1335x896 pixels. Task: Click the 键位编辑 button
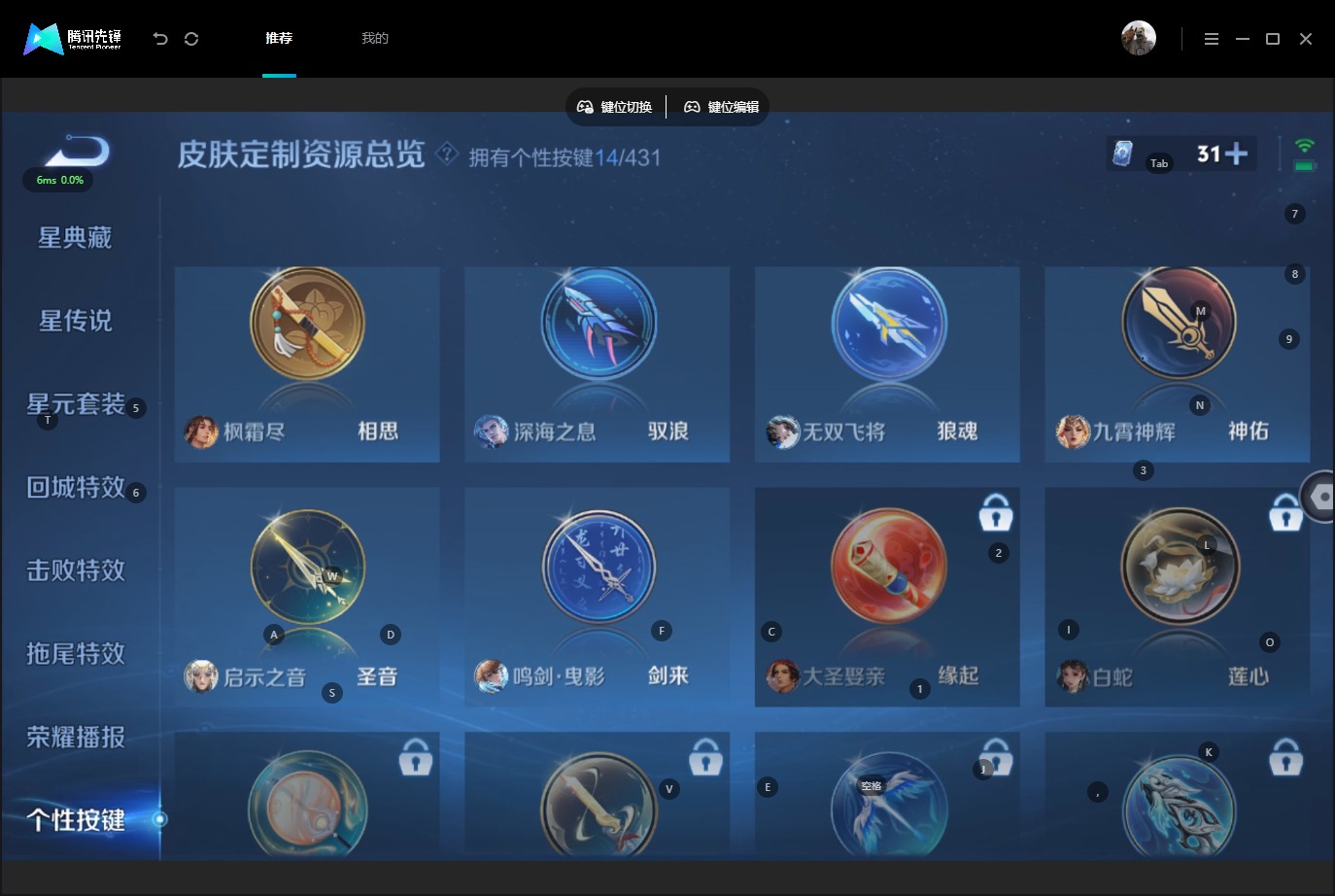722,107
